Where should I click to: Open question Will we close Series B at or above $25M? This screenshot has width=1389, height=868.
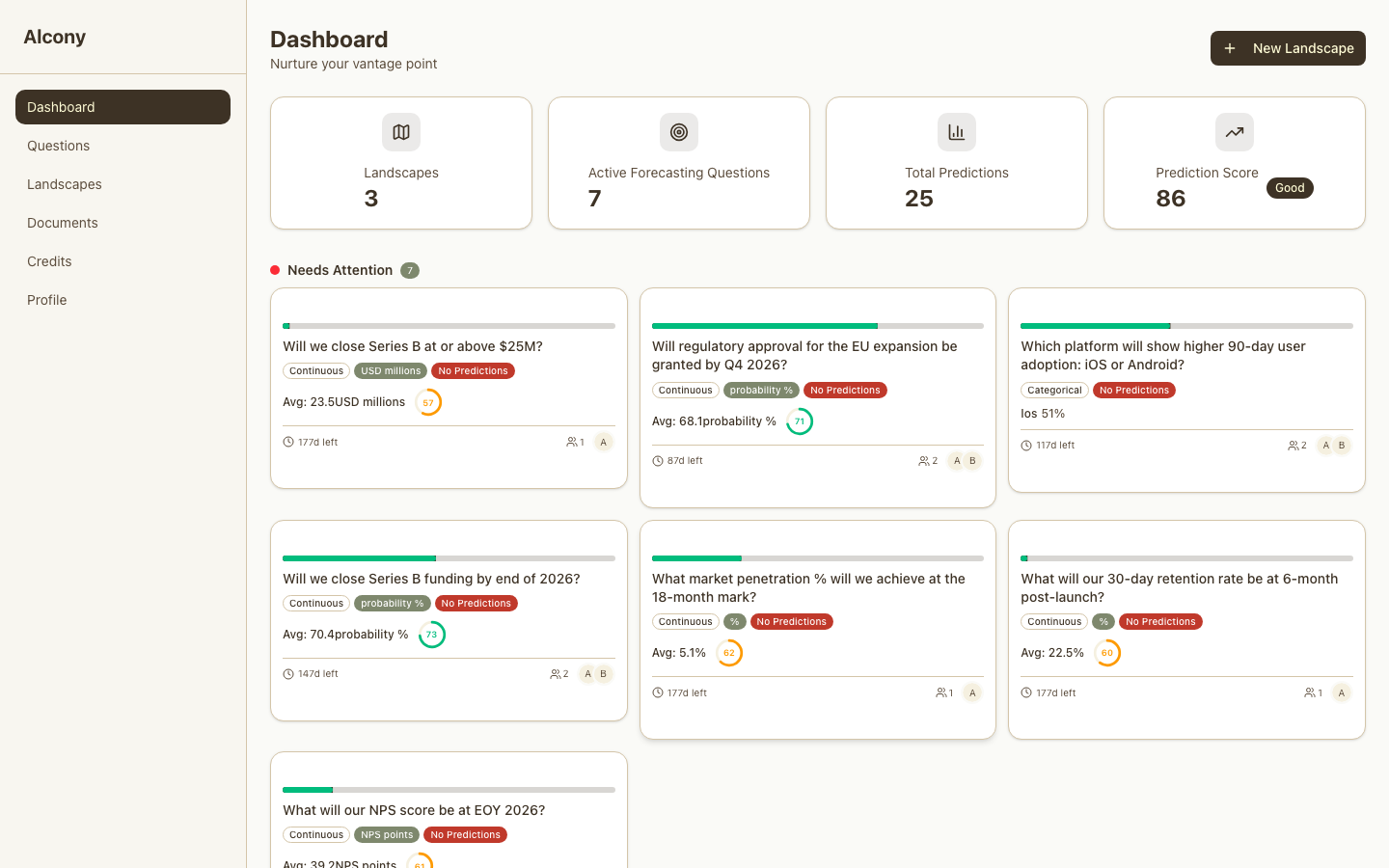pyautogui.click(x=413, y=346)
